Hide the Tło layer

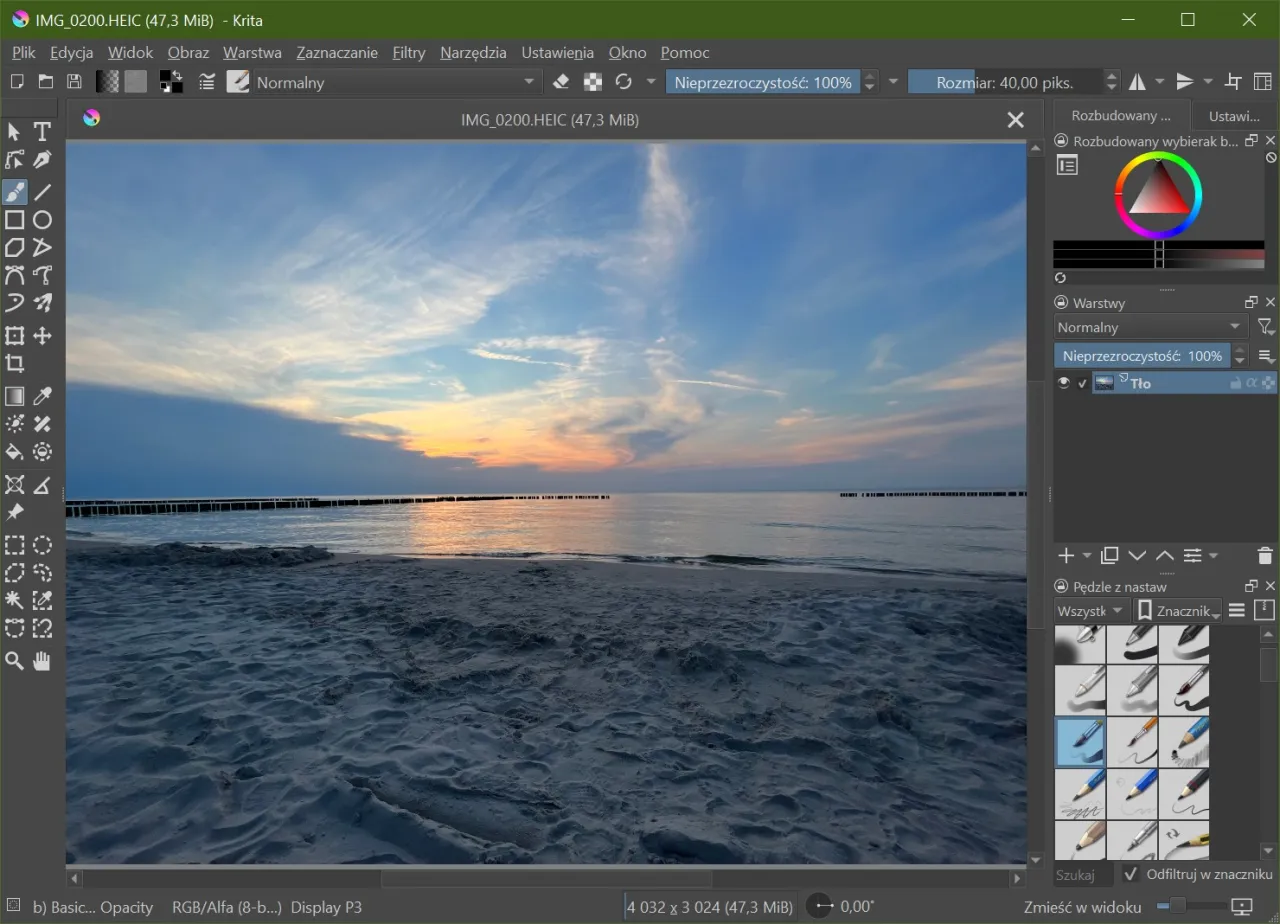click(1063, 382)
